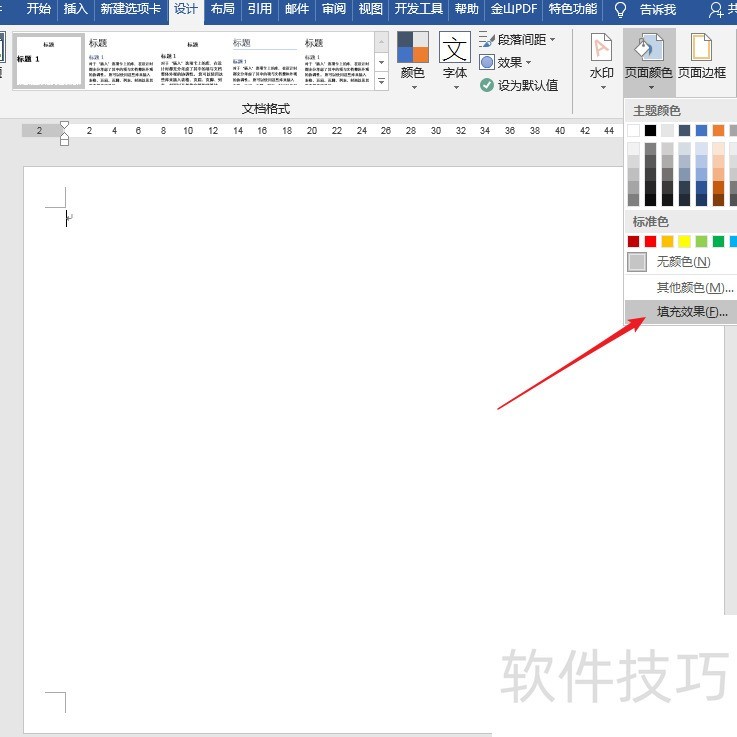Click the Tell Me lightbulb icon
Viewport: 737px width, 737px height.
click(x=620, y=10)
